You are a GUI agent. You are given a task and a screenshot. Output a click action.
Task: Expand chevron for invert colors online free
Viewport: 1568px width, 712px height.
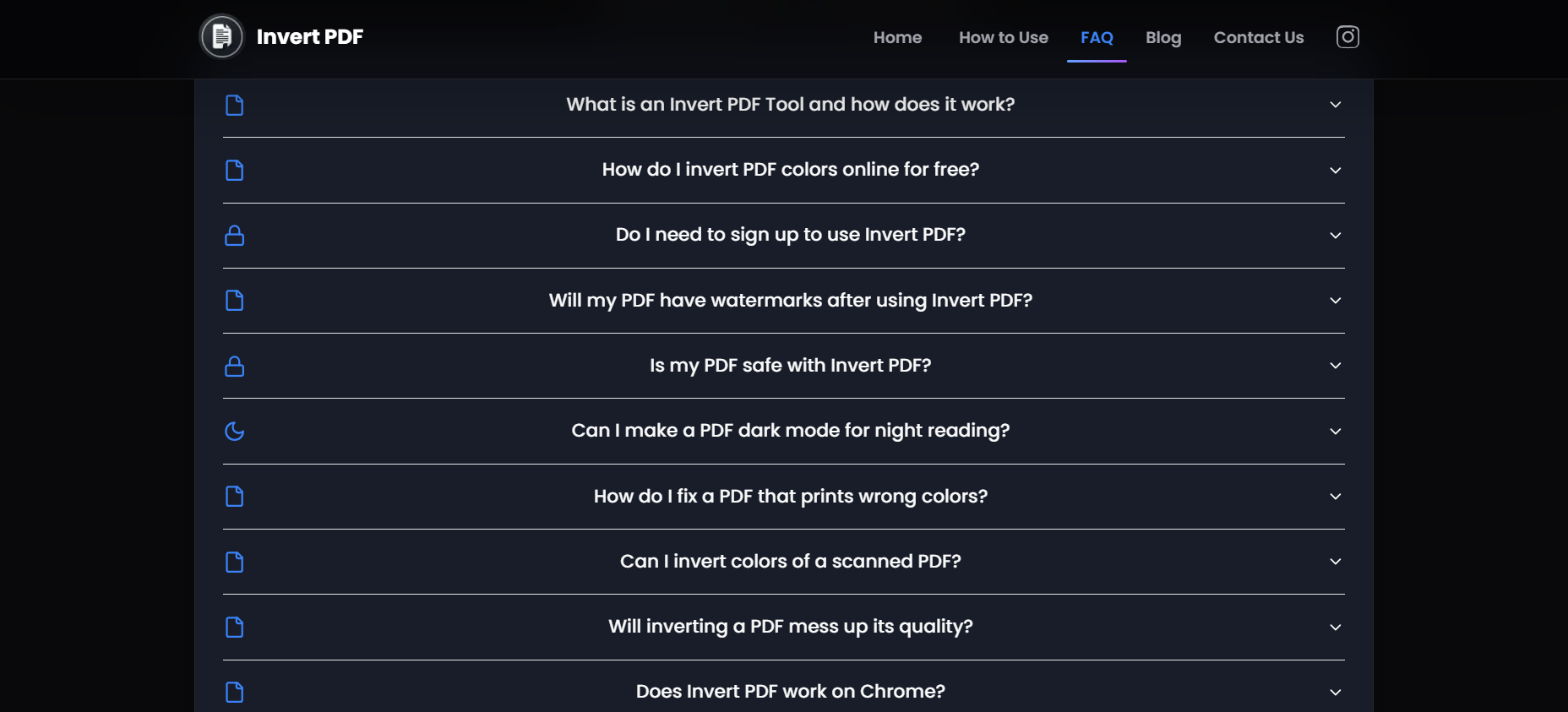click(1336, 170)
